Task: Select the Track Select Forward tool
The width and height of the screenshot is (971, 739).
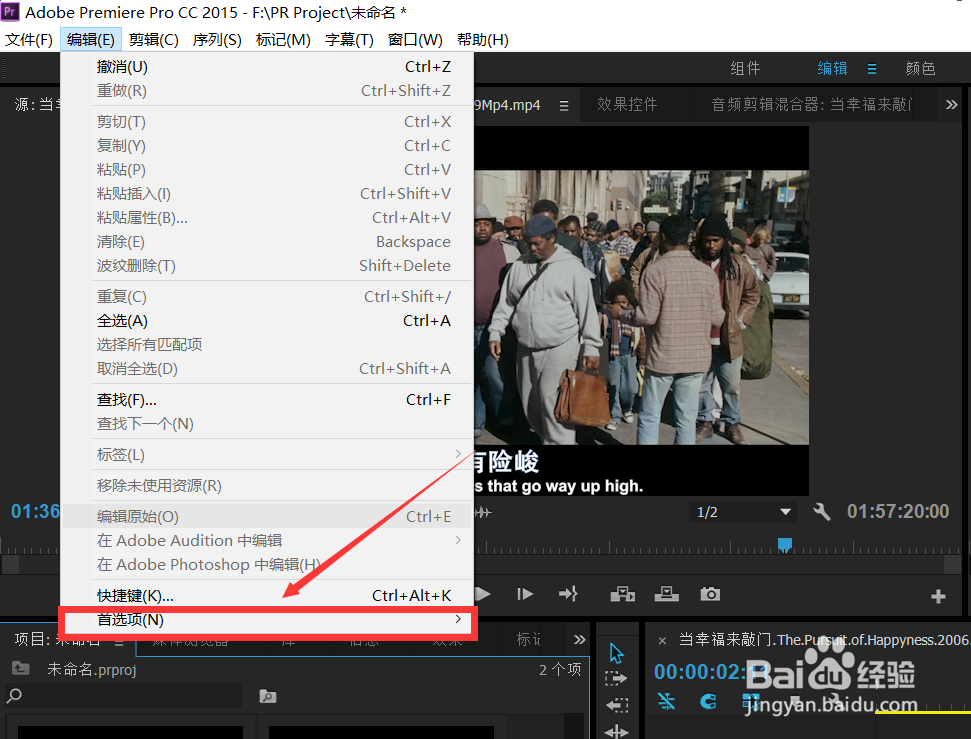Action: coord(616,679)
